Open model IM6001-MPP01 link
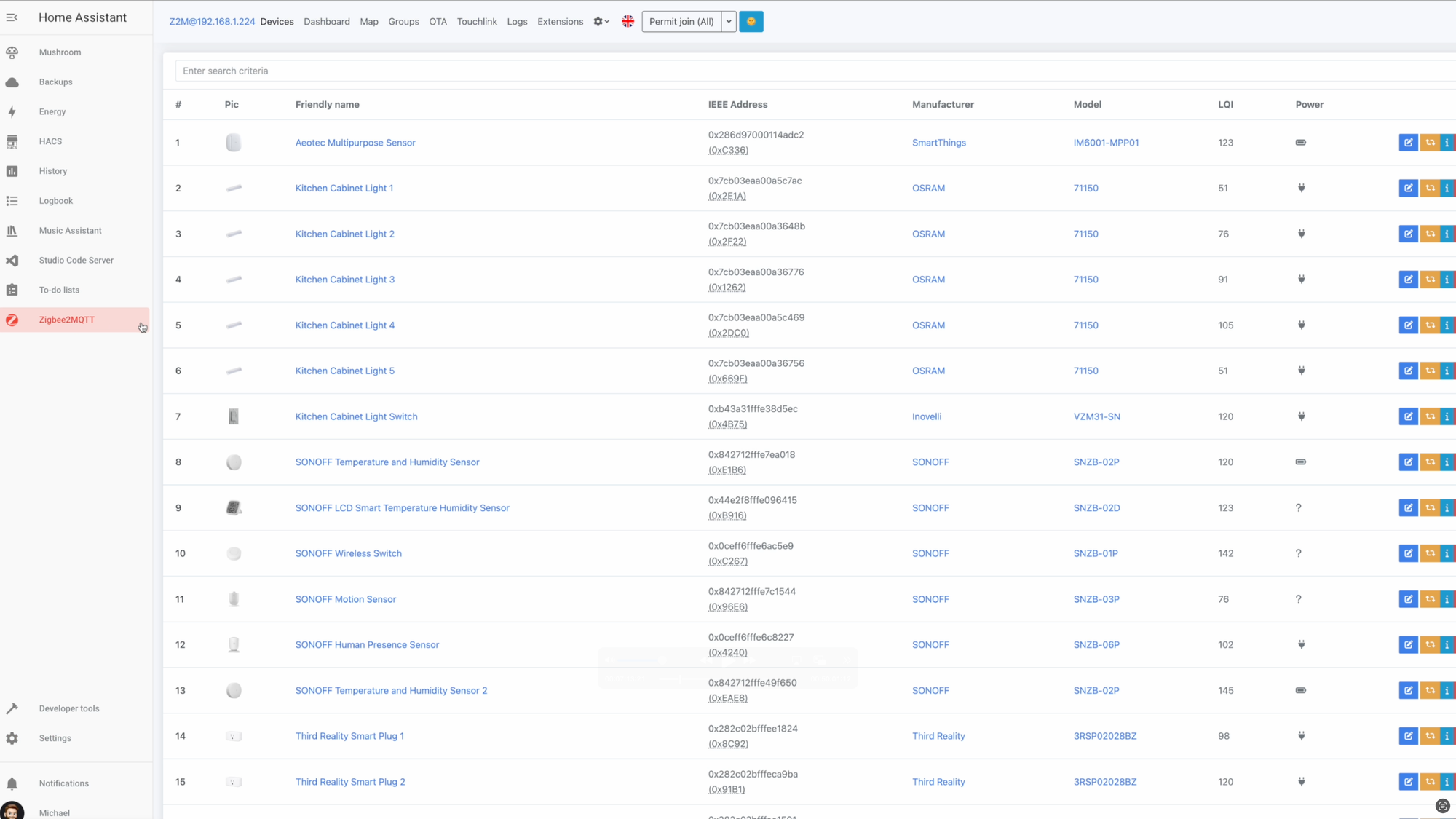The width and height of the screenshot is (1456, 819). [x=1106, y=143]
